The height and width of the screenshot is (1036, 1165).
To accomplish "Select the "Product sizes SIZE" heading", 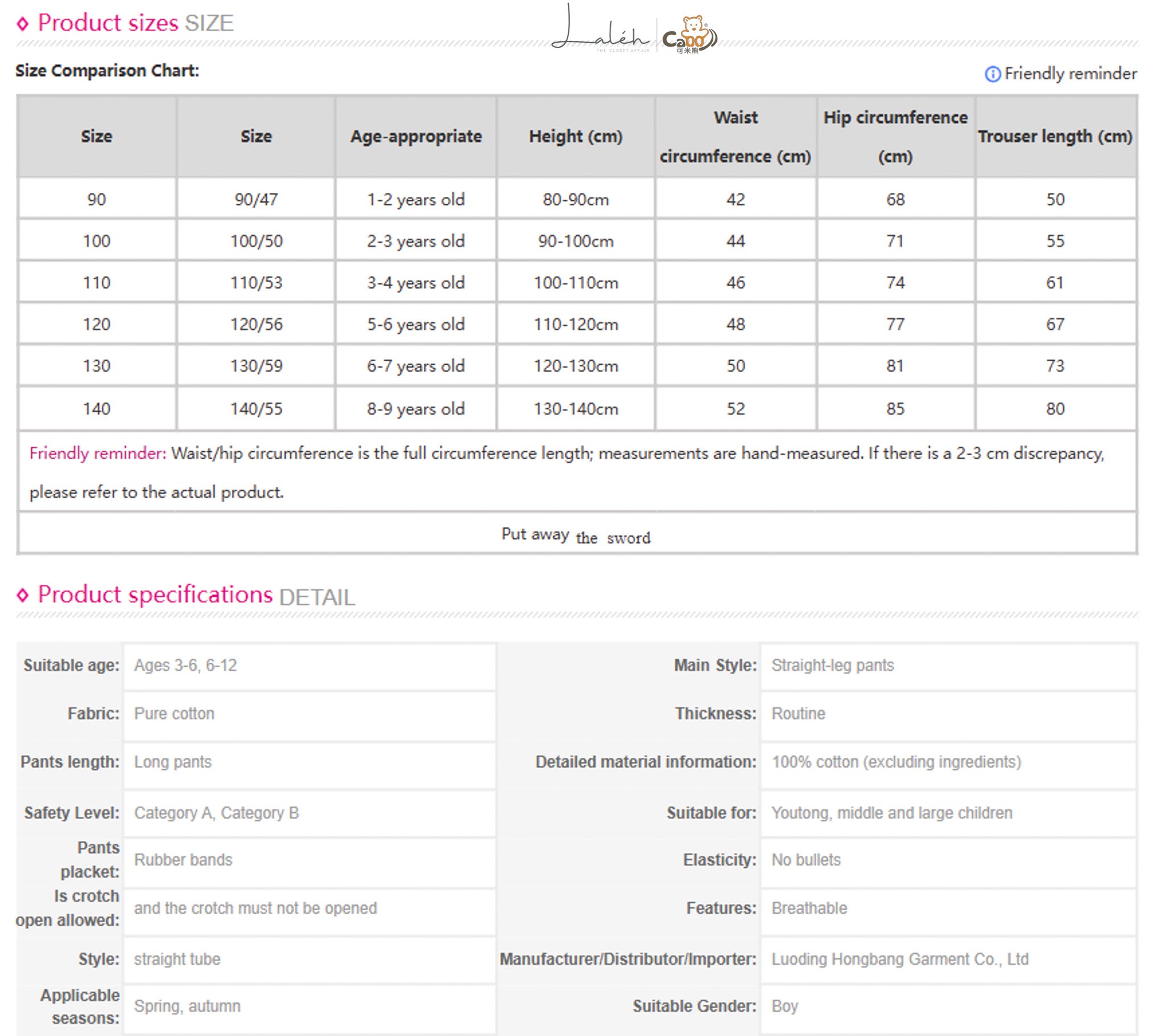I will click(x=135, y=23).
